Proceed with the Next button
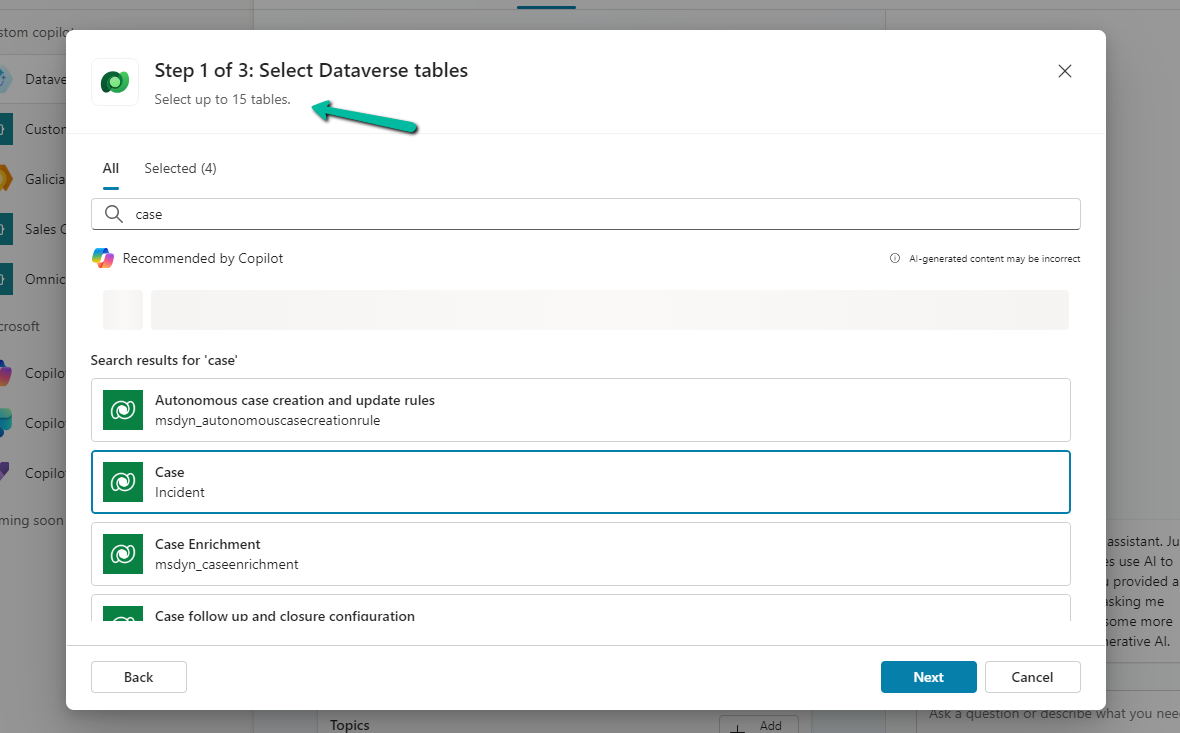Viewport: 1180px width, 733px height. point(928,677)
